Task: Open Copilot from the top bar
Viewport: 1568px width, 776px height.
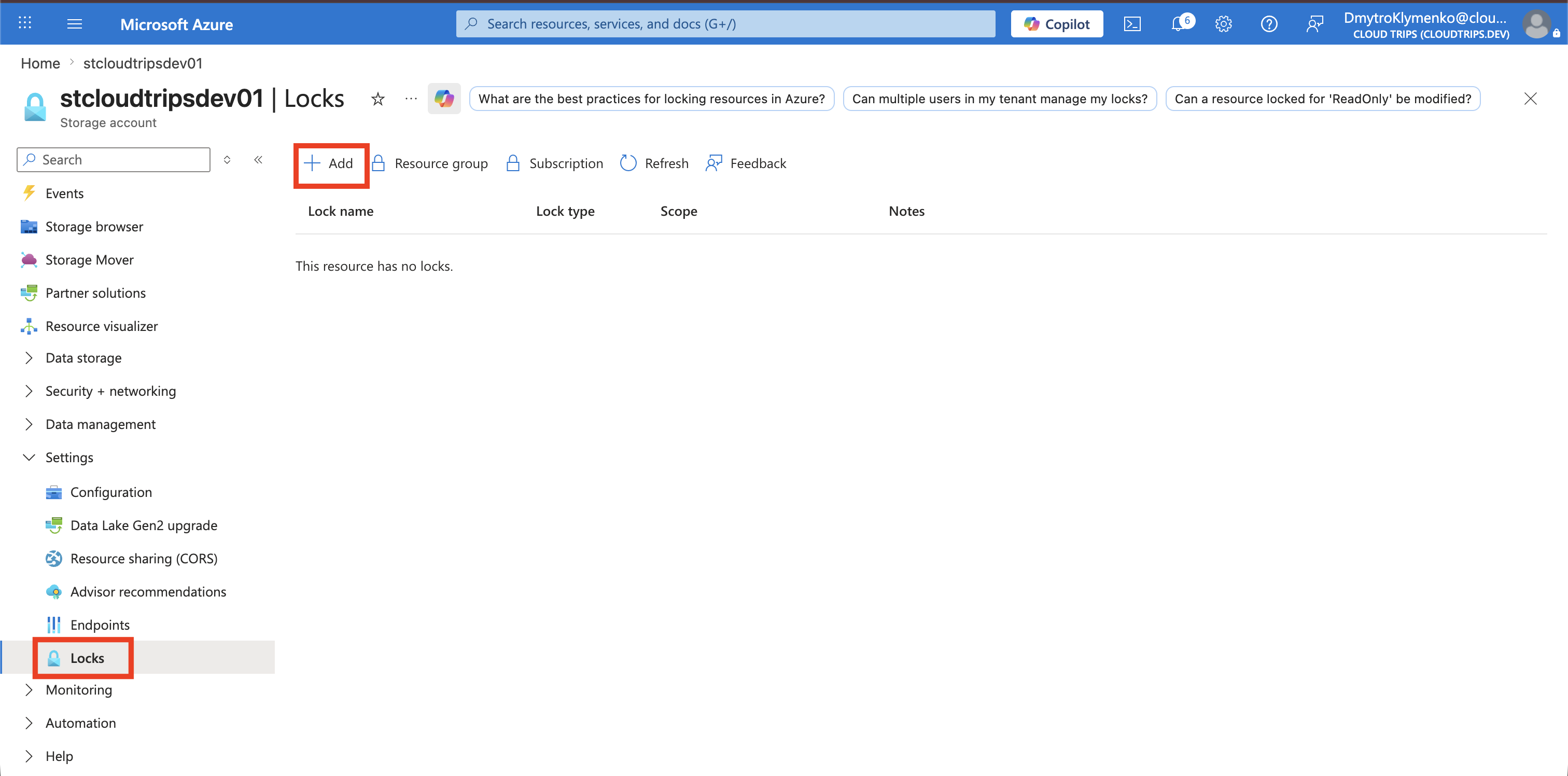Action: coord(1057,24)
